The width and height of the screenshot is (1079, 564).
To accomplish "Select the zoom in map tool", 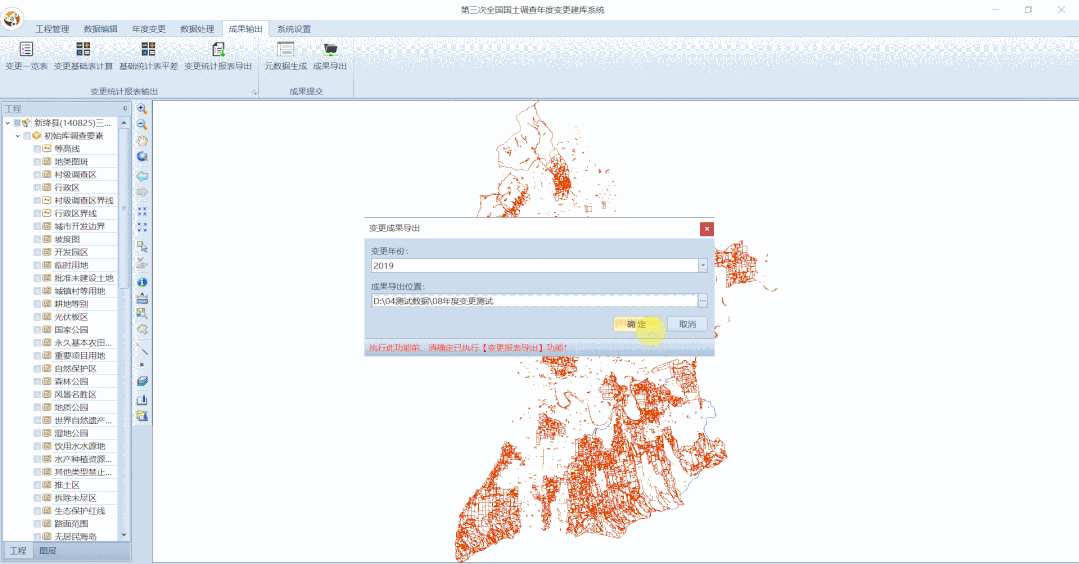I will tap(142, 109).
